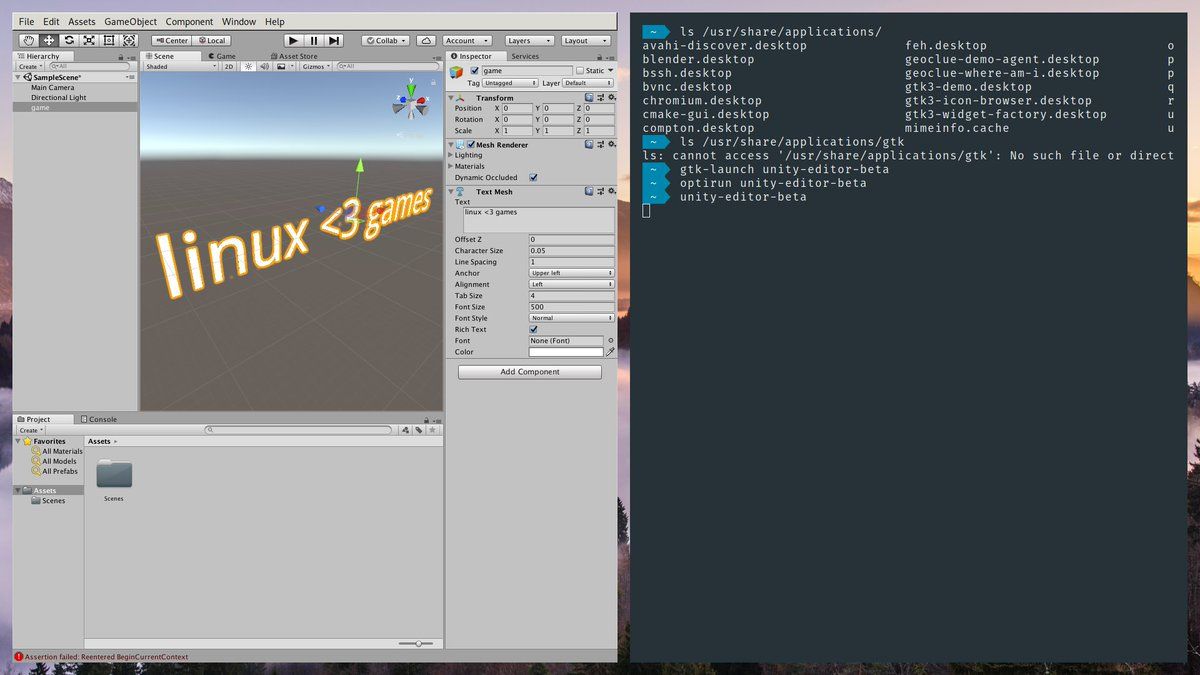Viewport: 1200px width, 675px height.
Task: Click search by label icon in Project
Action: [418, 430]
